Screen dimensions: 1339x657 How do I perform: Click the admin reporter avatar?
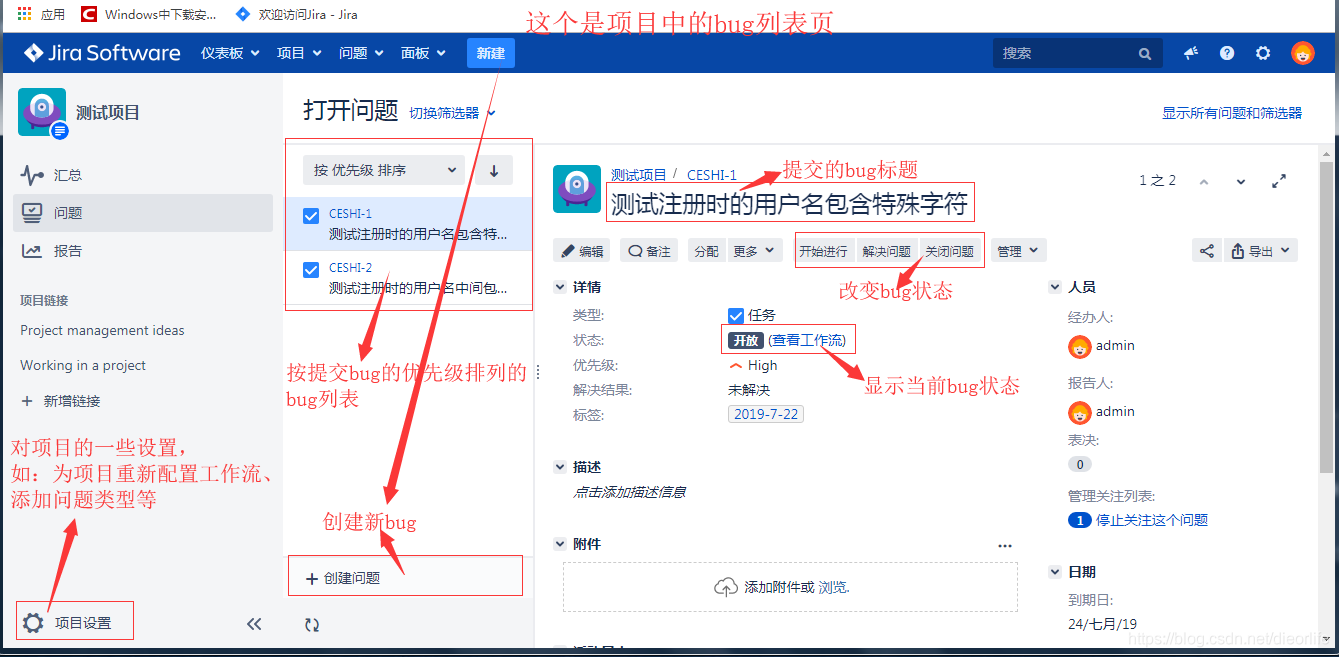(x=1079, y=412)
